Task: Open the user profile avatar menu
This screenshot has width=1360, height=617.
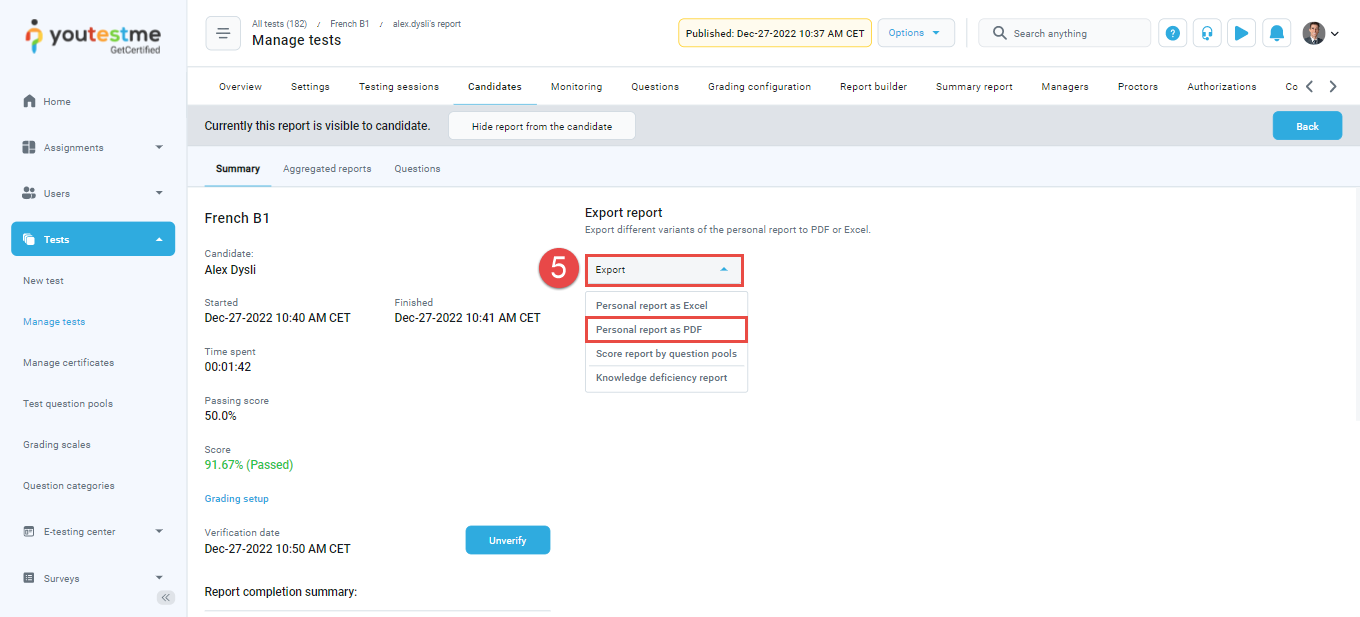Action: pos(1313,32)
